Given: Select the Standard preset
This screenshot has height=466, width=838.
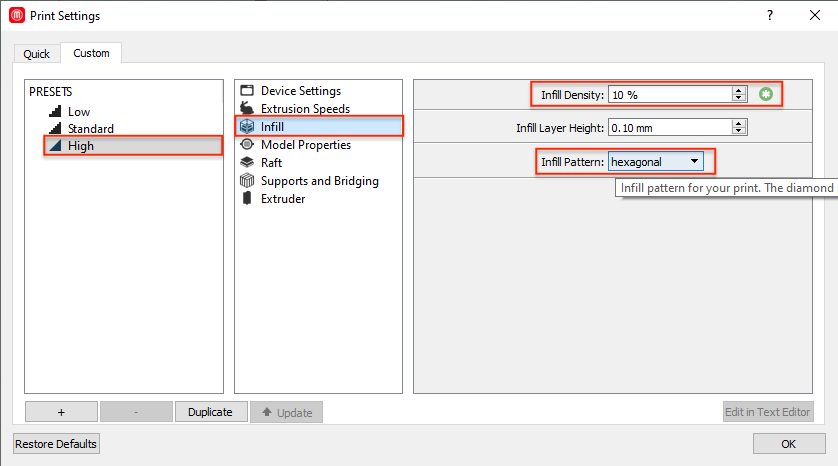Looking at the screenshot, I should [x=90, y=129].
